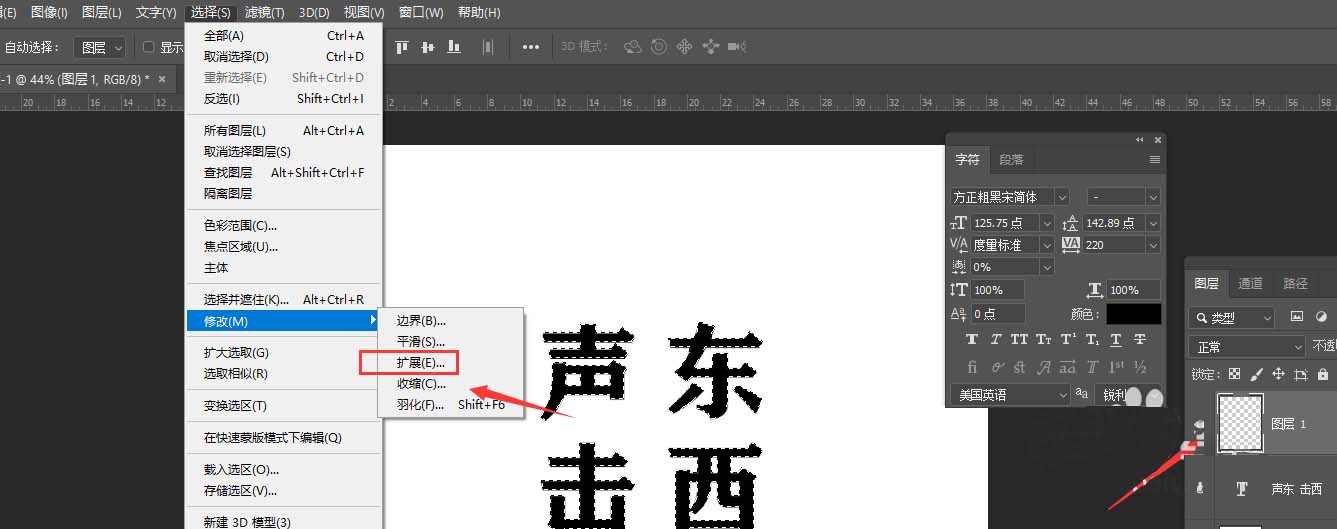This screenshot has width=1337, height=529.
Task: Click the faux bold T style button
Action: (972, 340)
